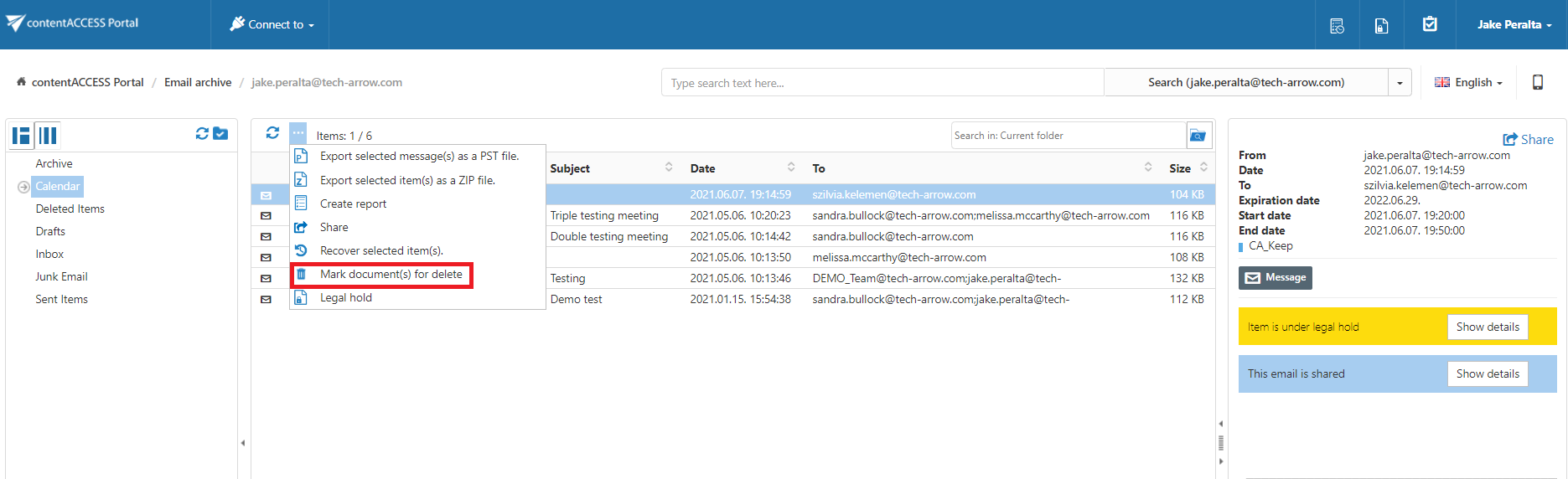This screenshot has width=1568, height=479.
Task: Select Mark document(s) for delete
Action: [x=391, y=275]
